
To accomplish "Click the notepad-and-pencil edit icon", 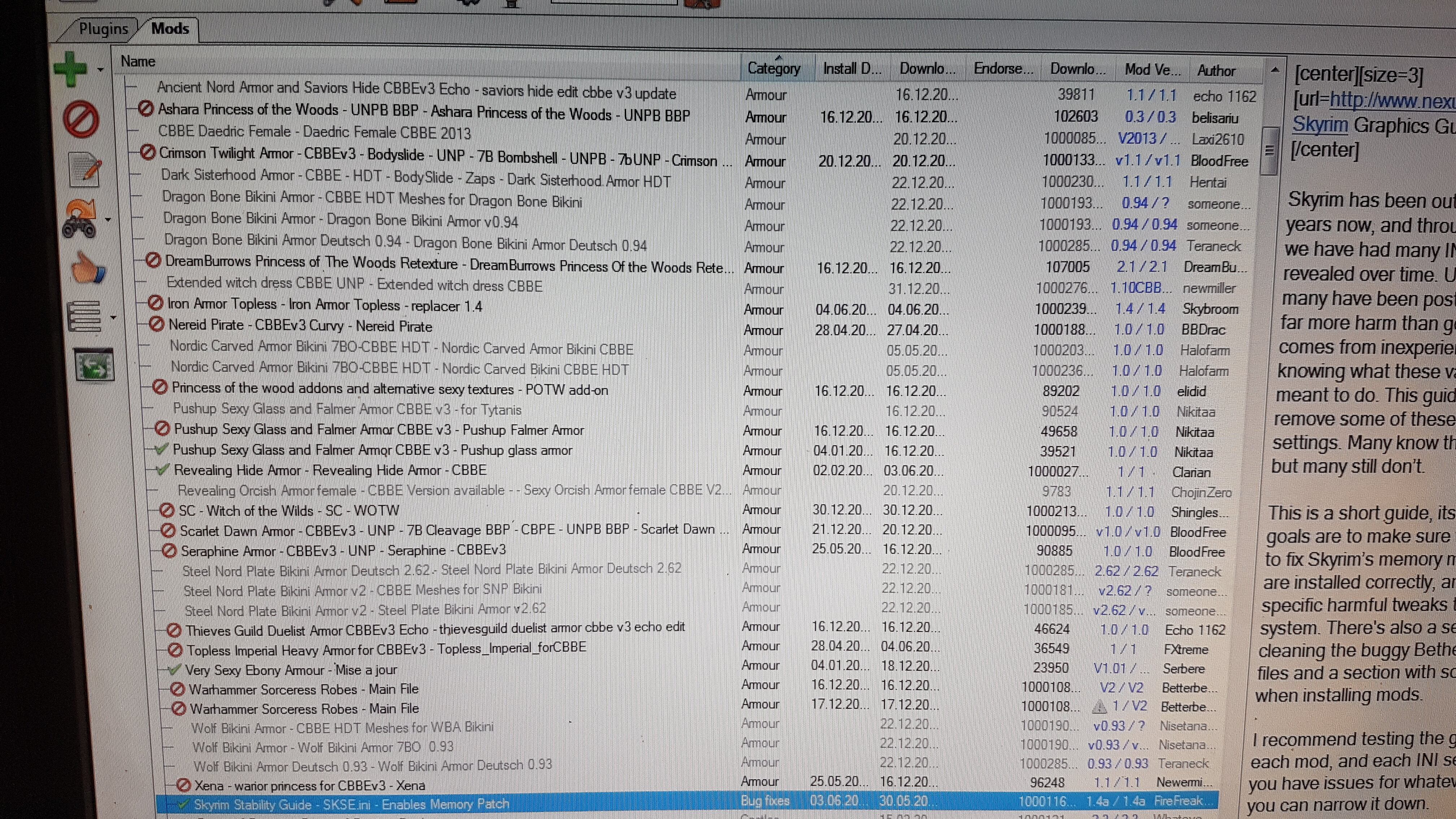I will point(85,169).
